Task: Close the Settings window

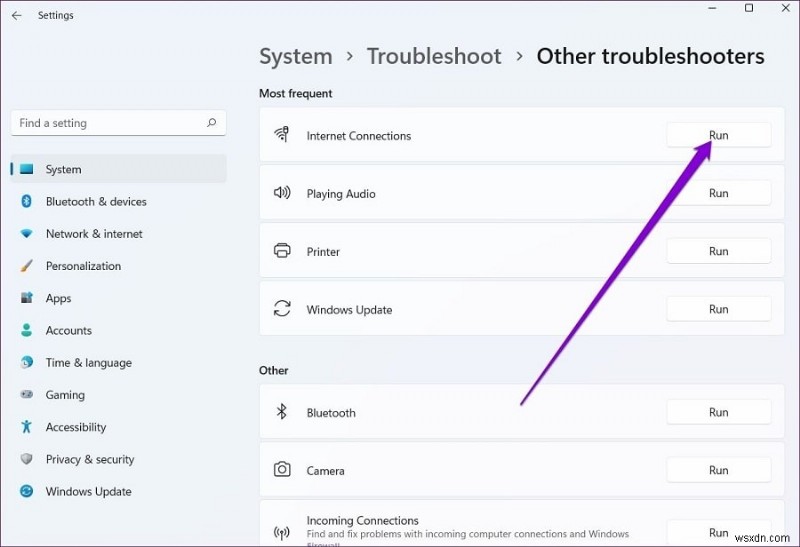Action: 786,8
